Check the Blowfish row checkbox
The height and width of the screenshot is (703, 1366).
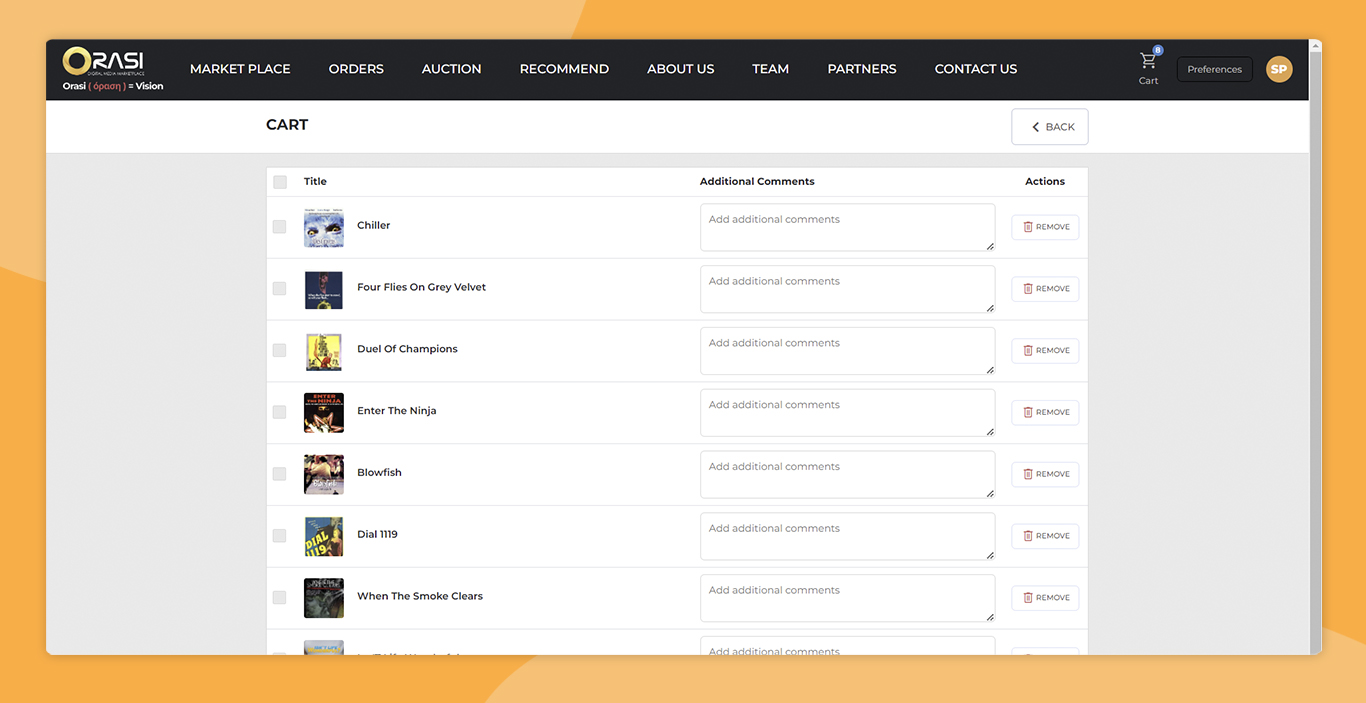280,474
